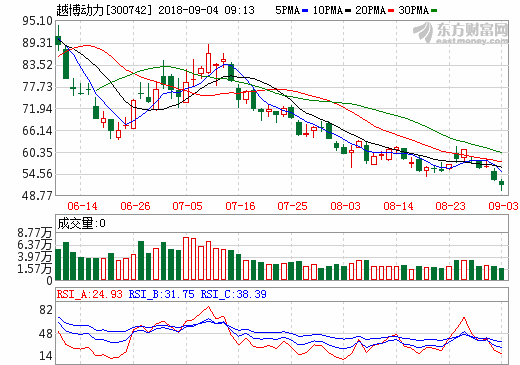Click the 30PMA legend label
This screenshot has width=520, height=365.
coord(414,10)
